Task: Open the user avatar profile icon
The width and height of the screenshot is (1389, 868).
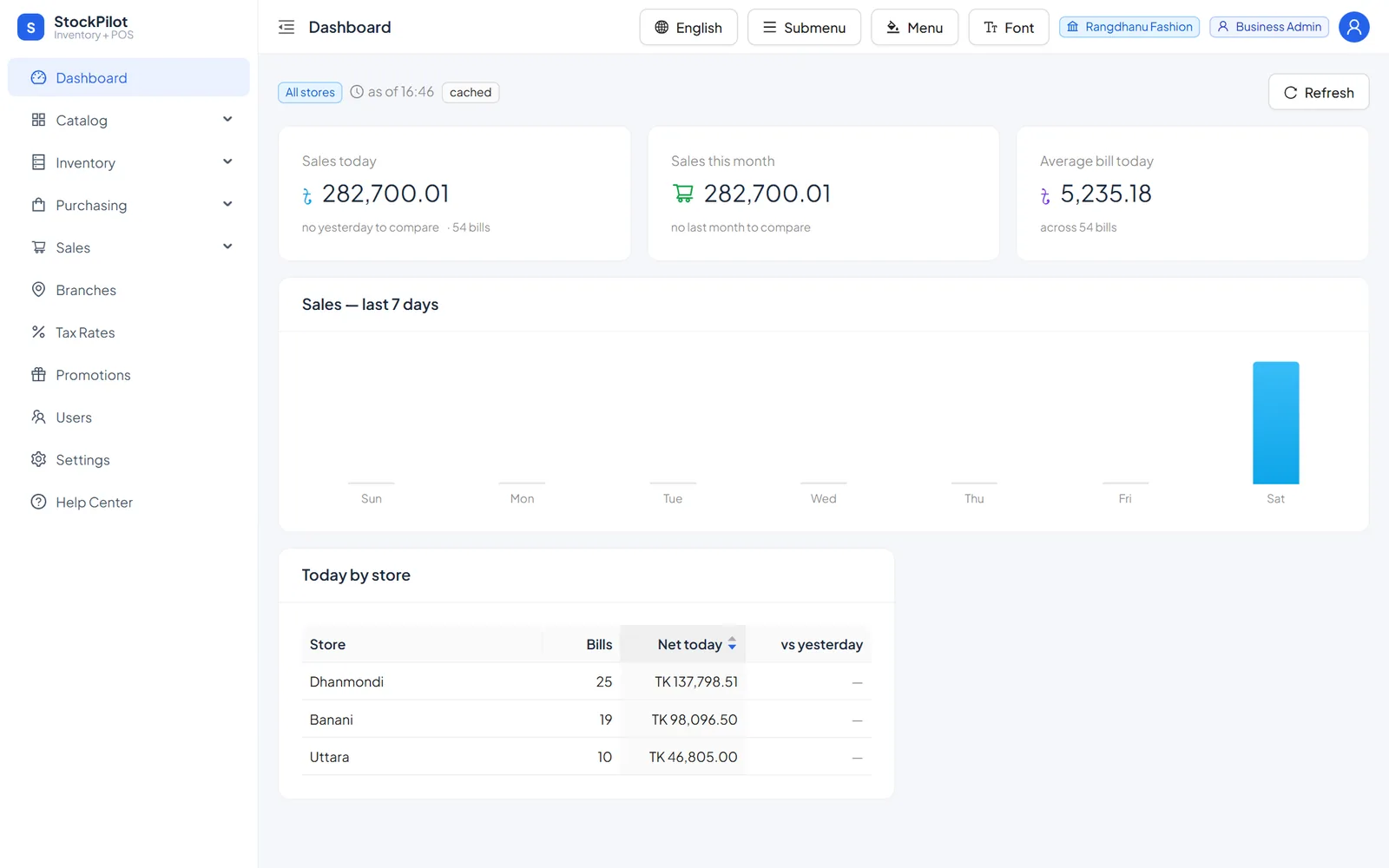Action: [1353, 27]
